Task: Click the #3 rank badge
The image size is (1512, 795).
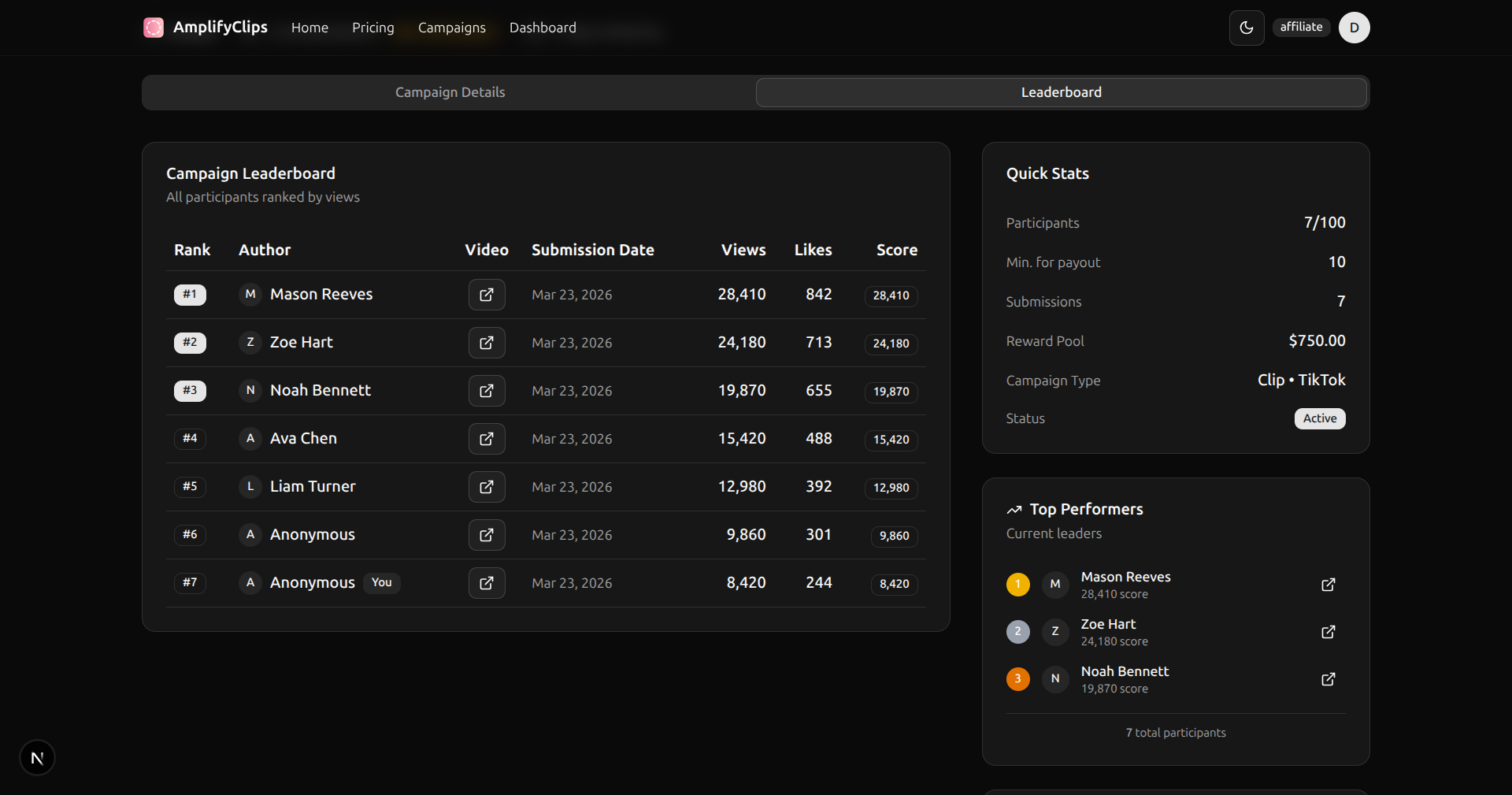Action: 190,391
